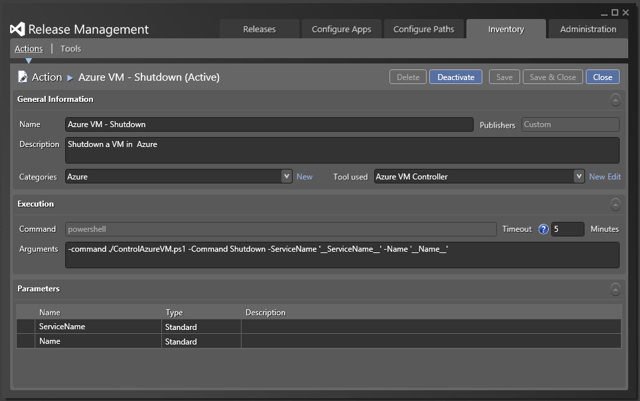Click the Timeout minutes value field
640x401 pixels.
coord(567,229)
